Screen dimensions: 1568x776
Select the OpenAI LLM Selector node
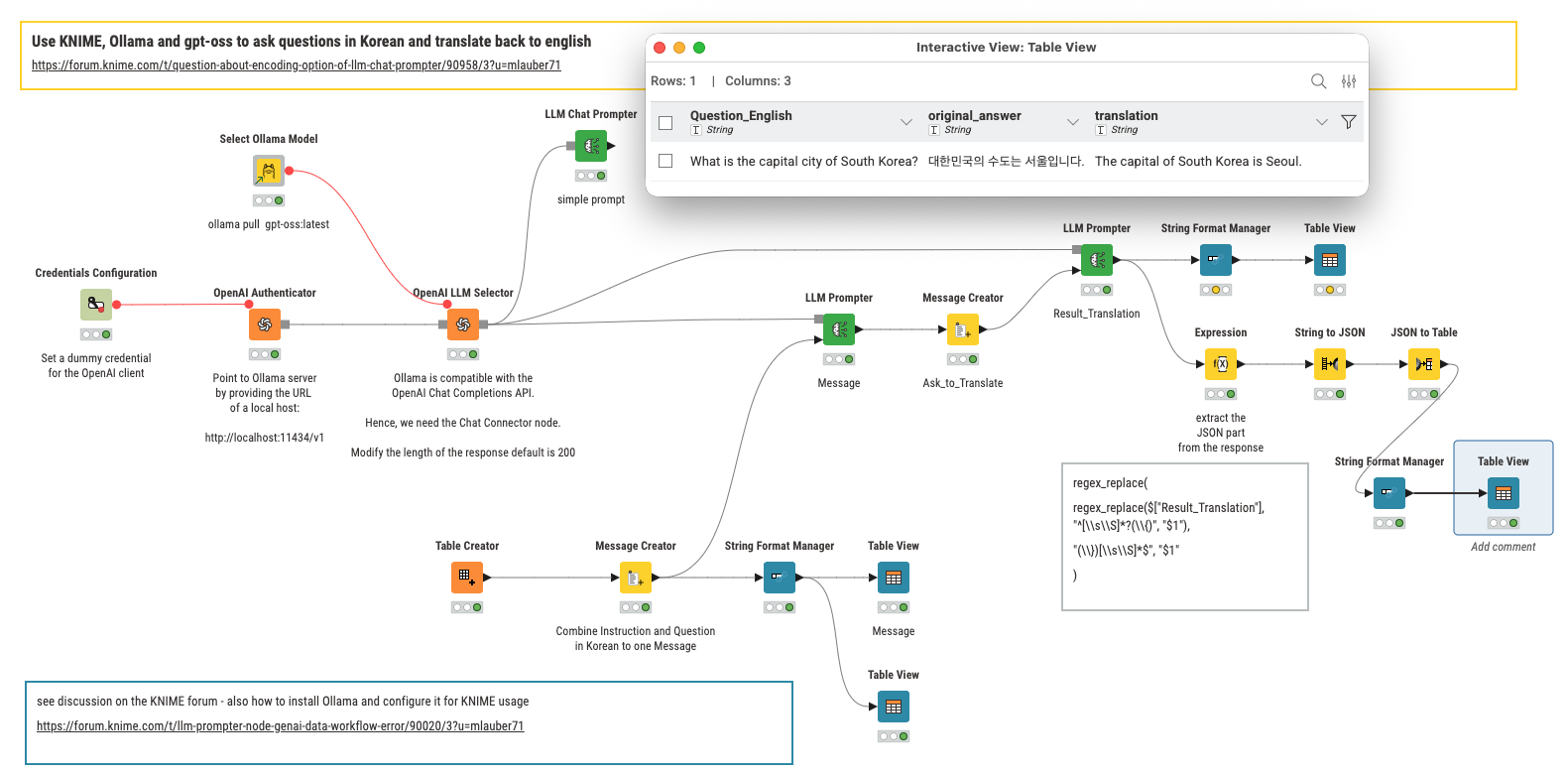[x=463, y=323]
